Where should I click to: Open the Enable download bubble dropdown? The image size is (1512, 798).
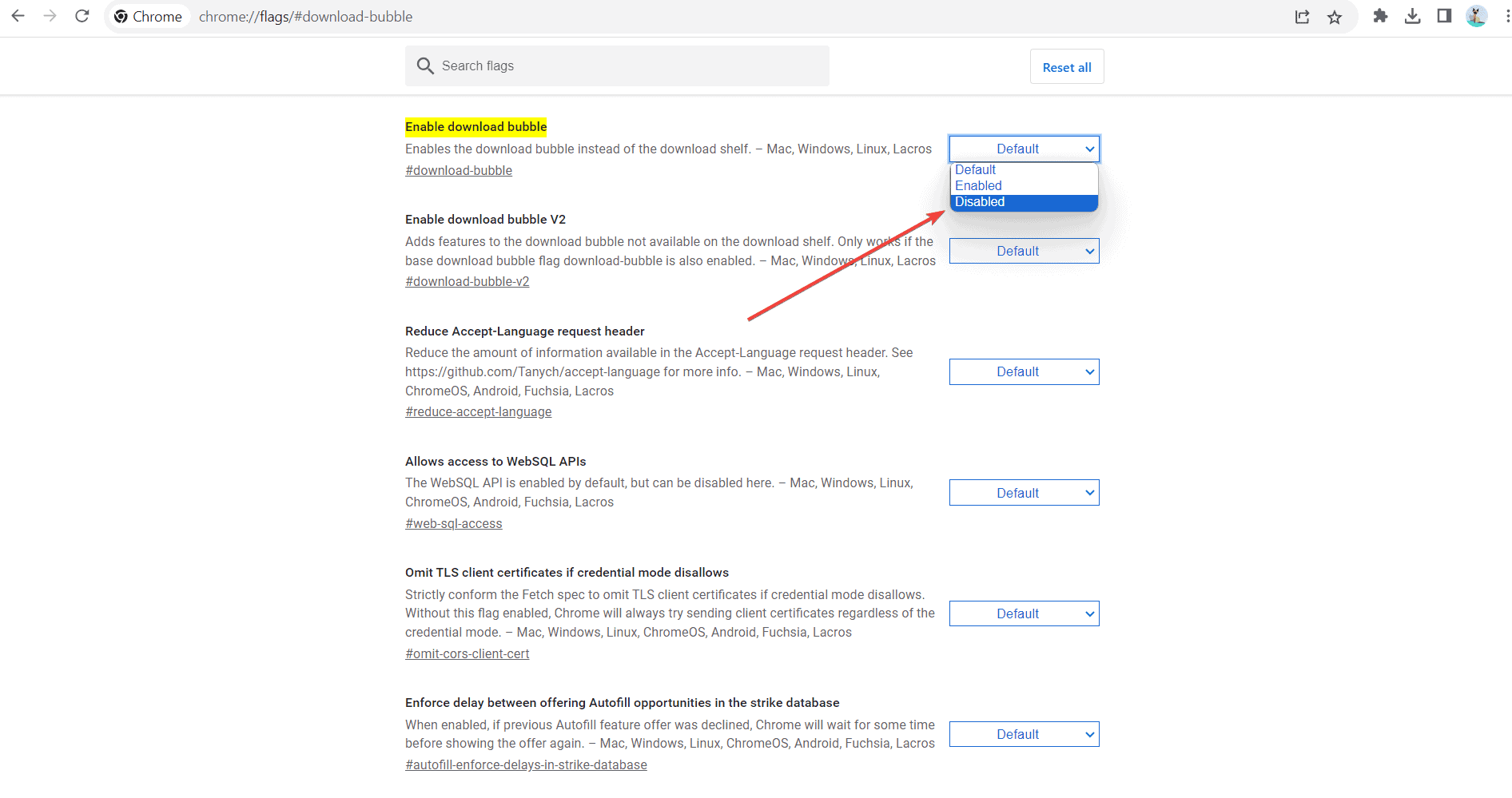click(1024, 149)
